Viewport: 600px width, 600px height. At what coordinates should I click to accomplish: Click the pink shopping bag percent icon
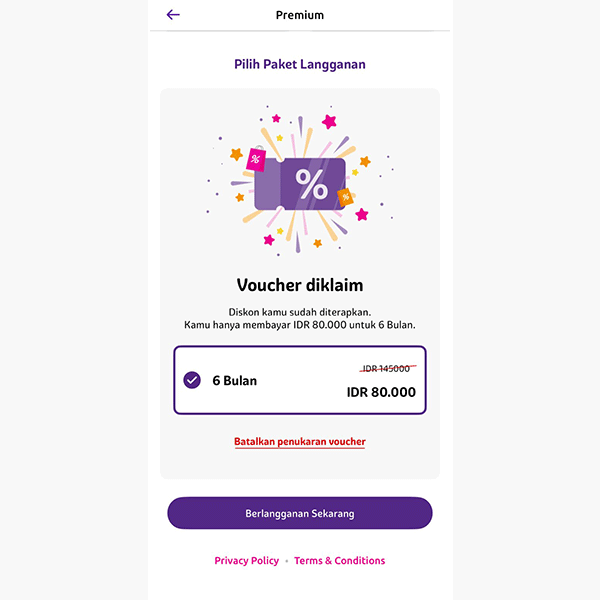point(255,158)
